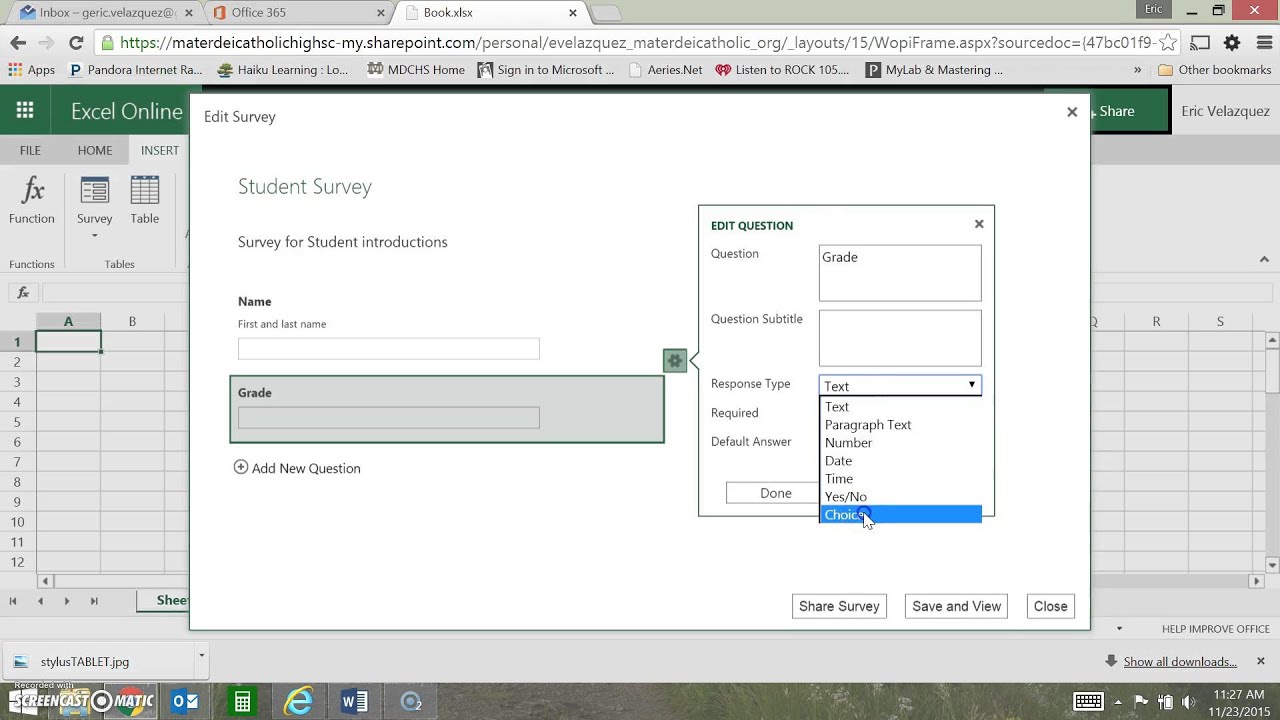Screen dimensions: 1280x720
Task: Click the Question text field containing Grade
Action: coord(900,273)
